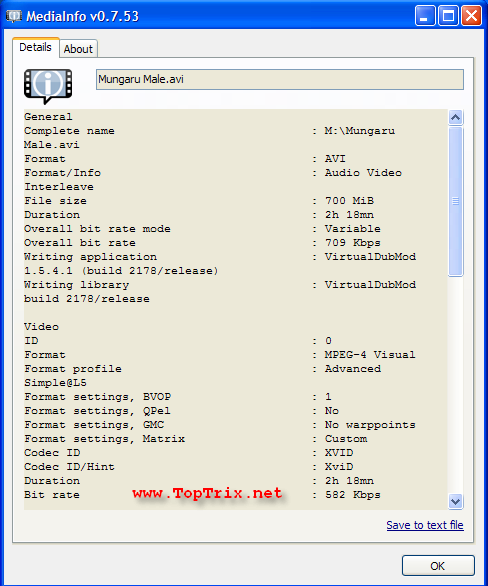Image resolution: width=488 pixels, height=586 pixels.
Task: Click the 'Writing library' label
Action: click(x=77, y=285)
